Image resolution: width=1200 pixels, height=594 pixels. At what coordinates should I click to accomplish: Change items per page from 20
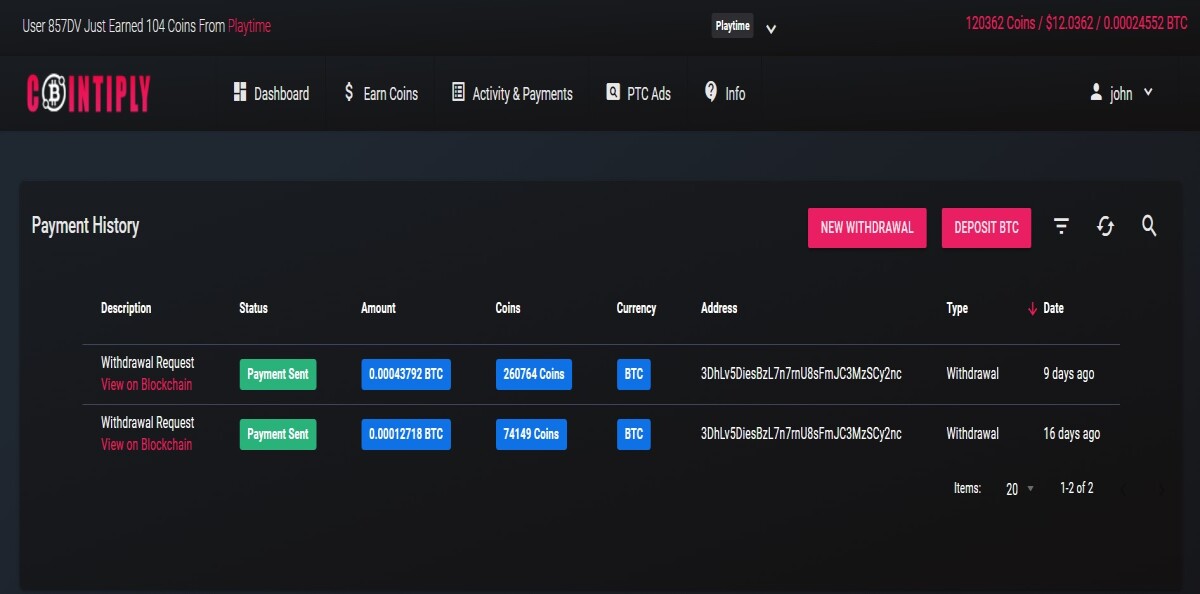click(1020, 489)
